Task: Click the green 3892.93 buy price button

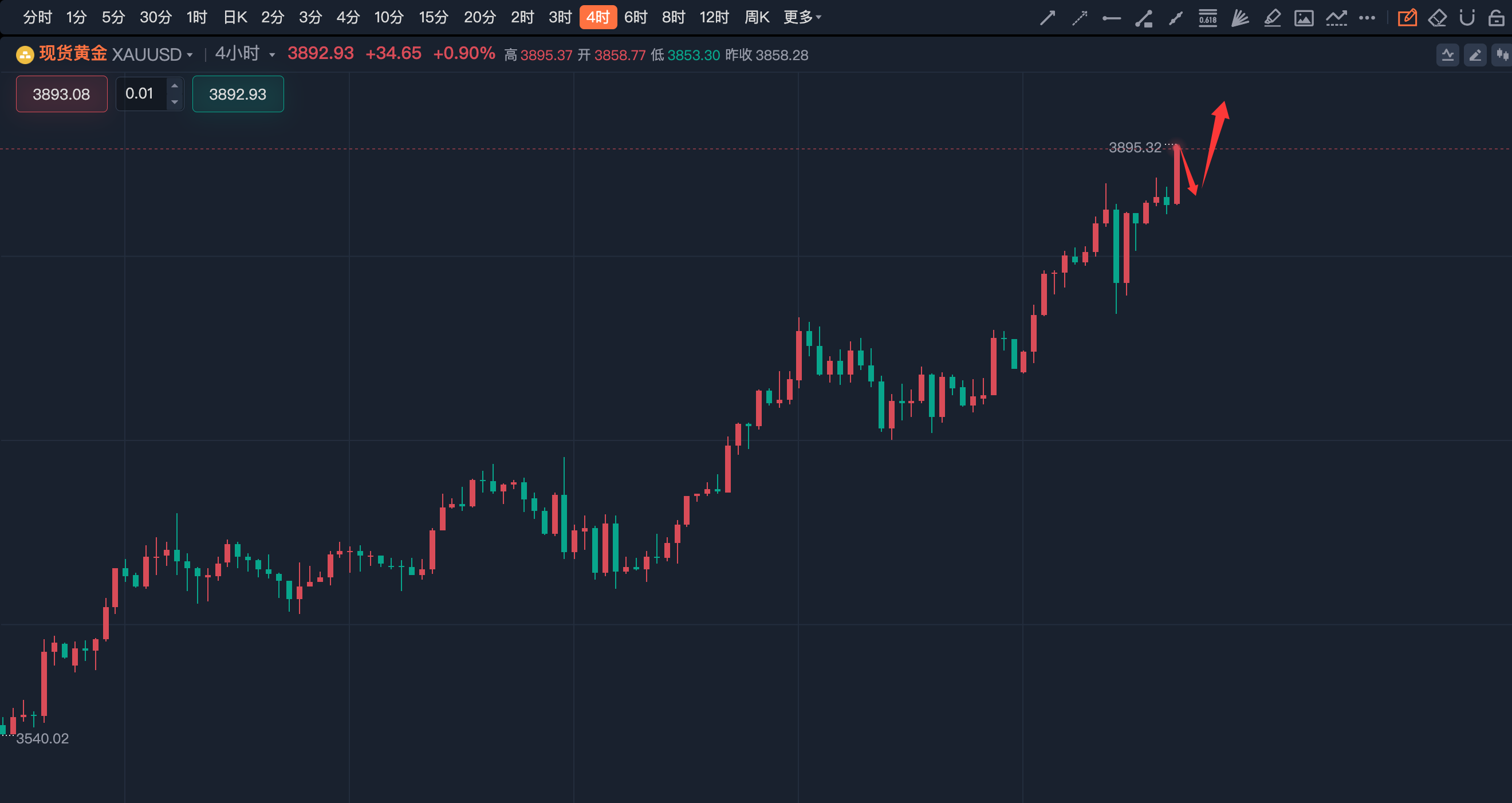Action: point(238,94)
